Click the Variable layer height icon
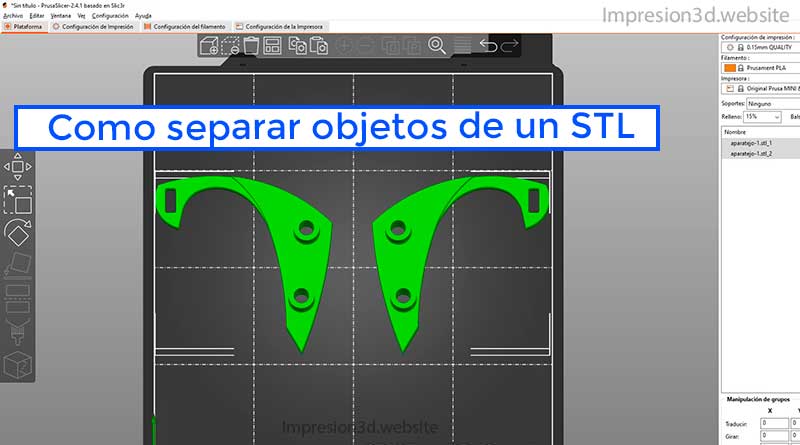Image resolution: width=800 pixels, height=445 pixels. pyautogui.click(x=462, y=46)
